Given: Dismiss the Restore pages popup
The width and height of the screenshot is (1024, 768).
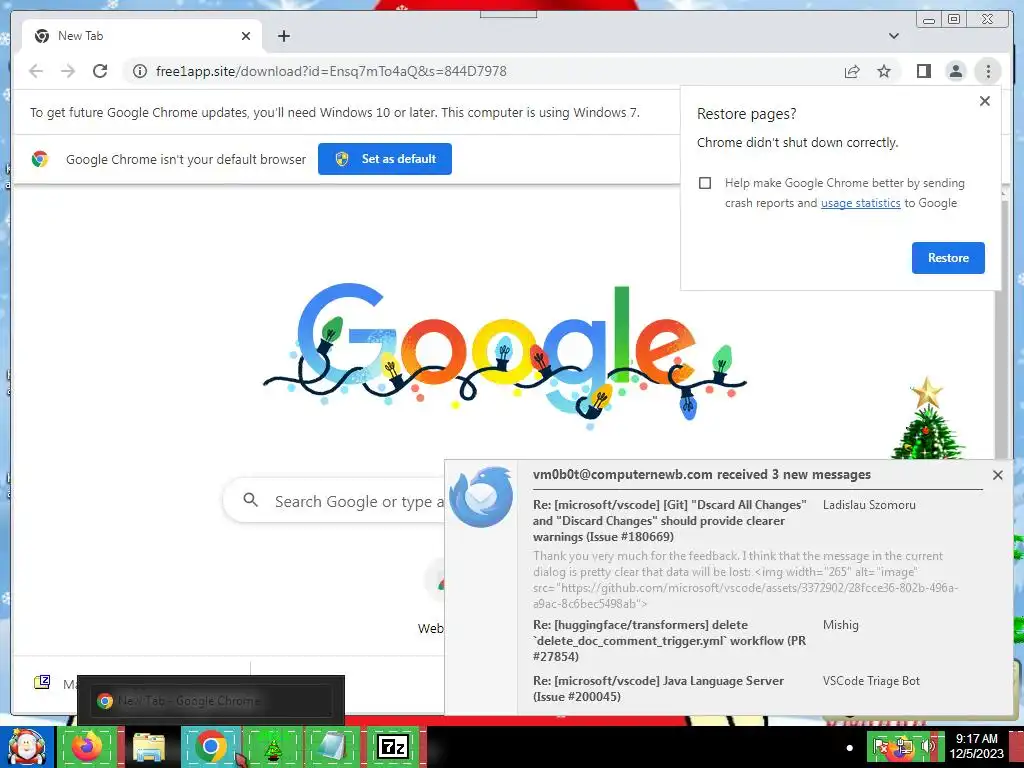Looking at the screenshot, I should 985,101.
